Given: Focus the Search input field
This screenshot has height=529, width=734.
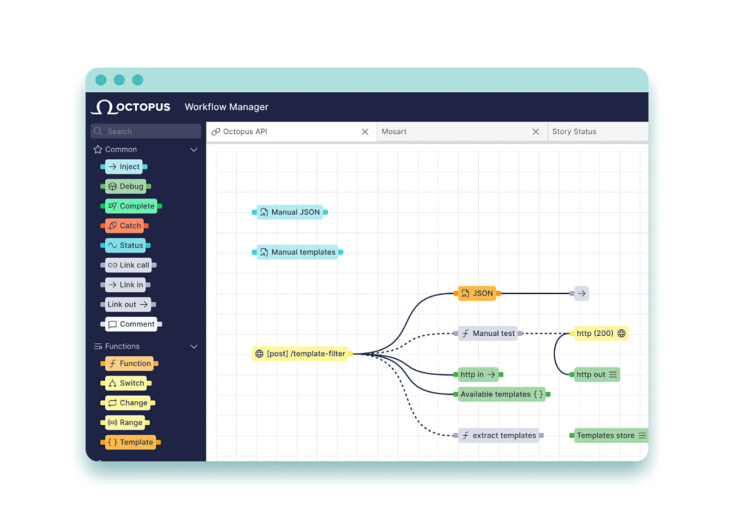Looking at the screenshot, I should pos(146,131).
